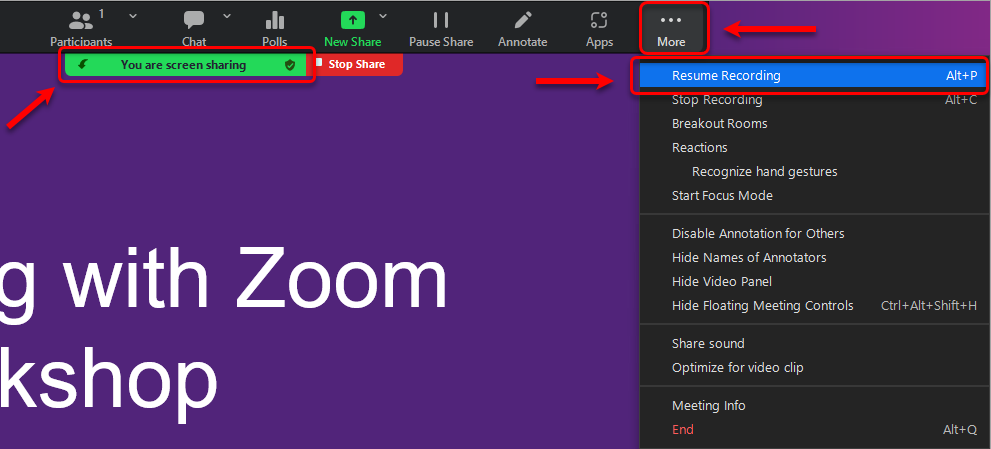Toggle Recognize hand gestures option

(812, 172)
